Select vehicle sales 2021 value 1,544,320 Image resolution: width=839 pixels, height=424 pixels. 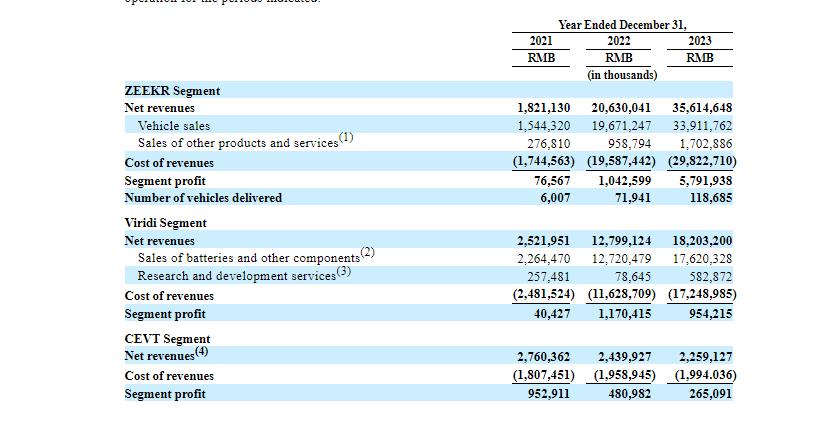(x=544, y=126)
